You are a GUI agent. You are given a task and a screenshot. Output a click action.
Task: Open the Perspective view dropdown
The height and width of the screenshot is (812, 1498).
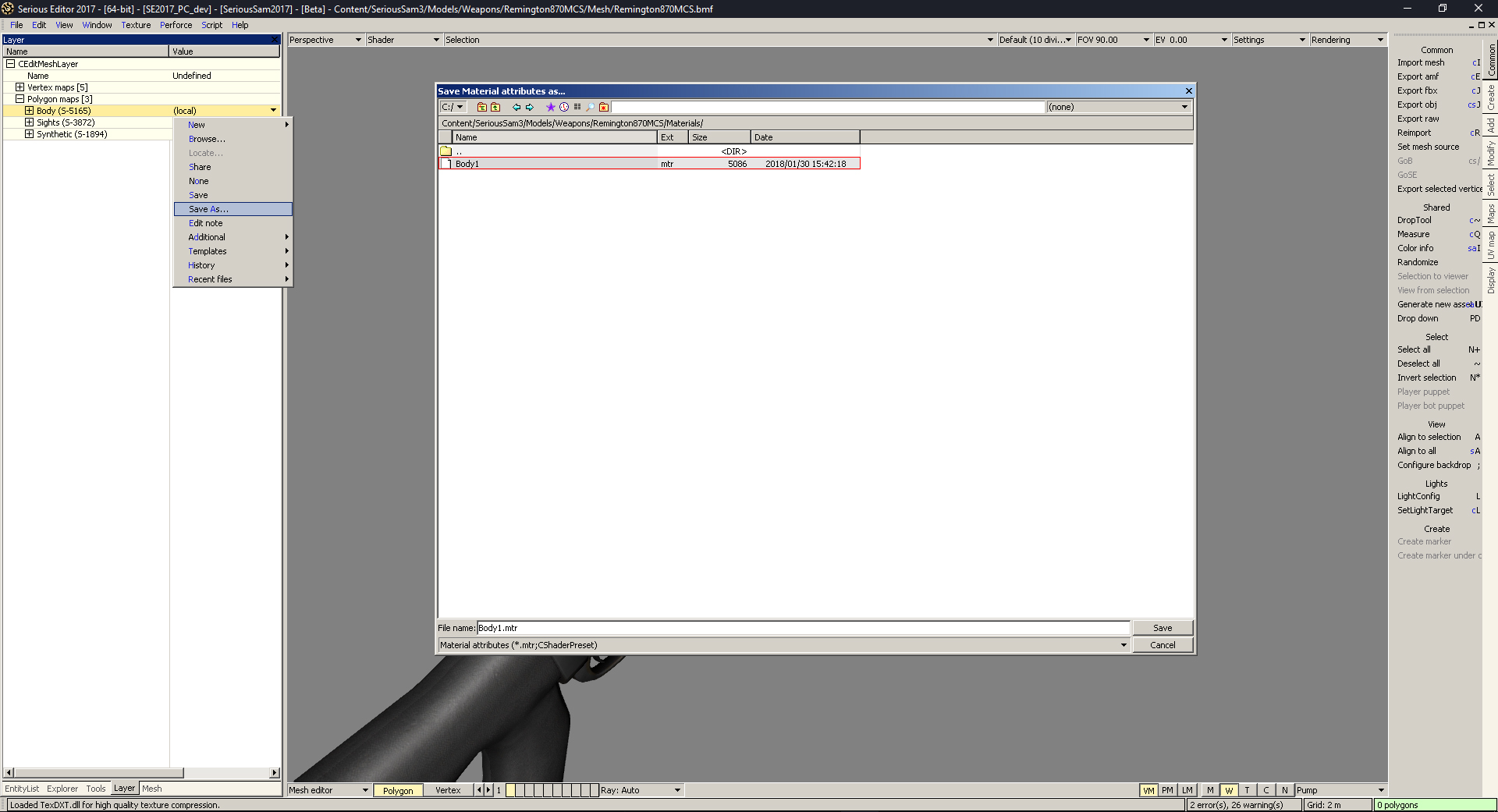click(326, 40)
